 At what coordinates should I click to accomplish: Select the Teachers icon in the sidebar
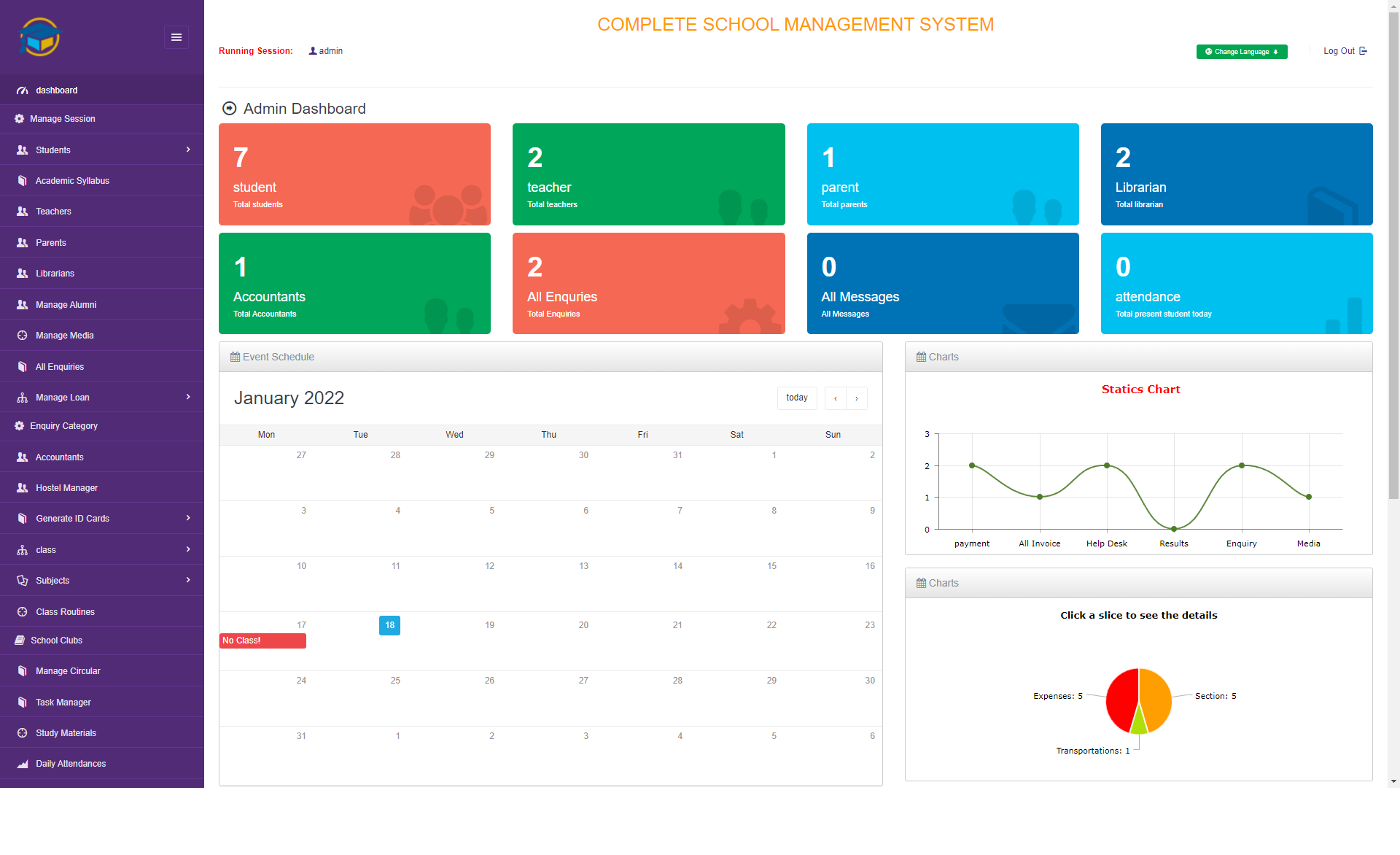coord(21,212)
